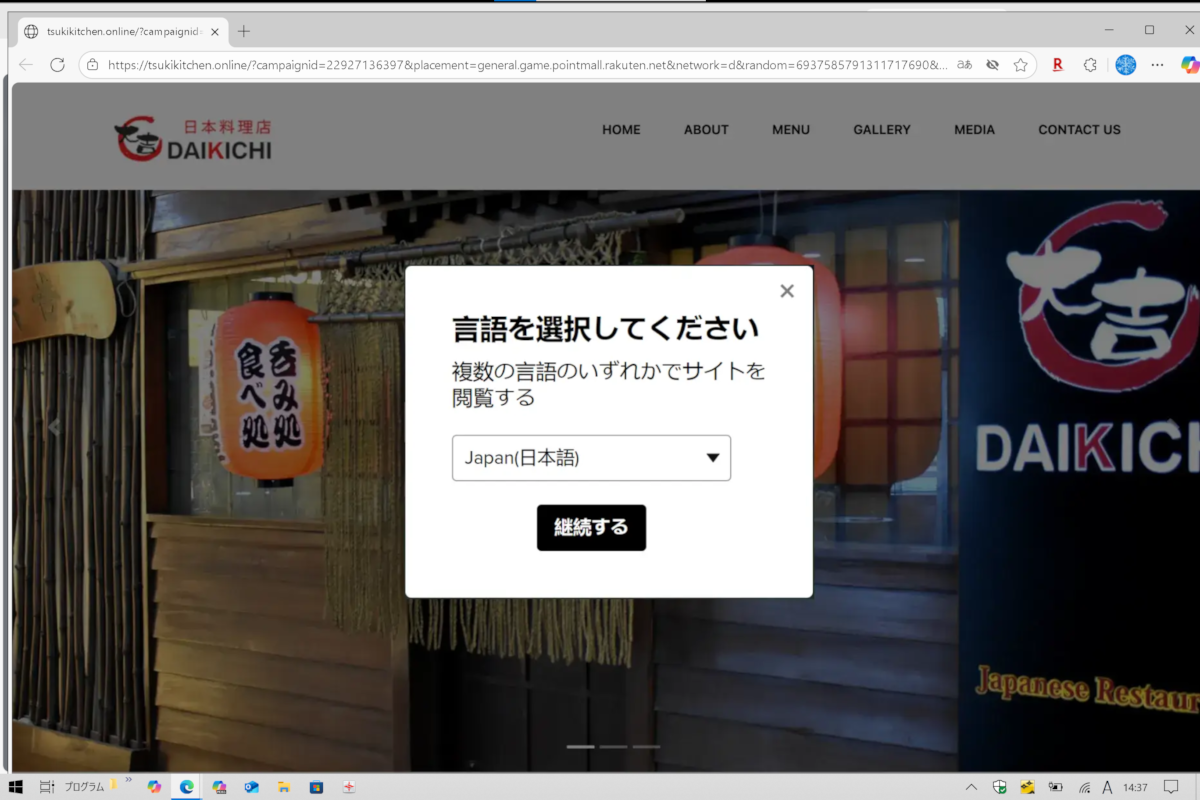
Task: Refresh the page with reload icon
Action: pos(57,65)
